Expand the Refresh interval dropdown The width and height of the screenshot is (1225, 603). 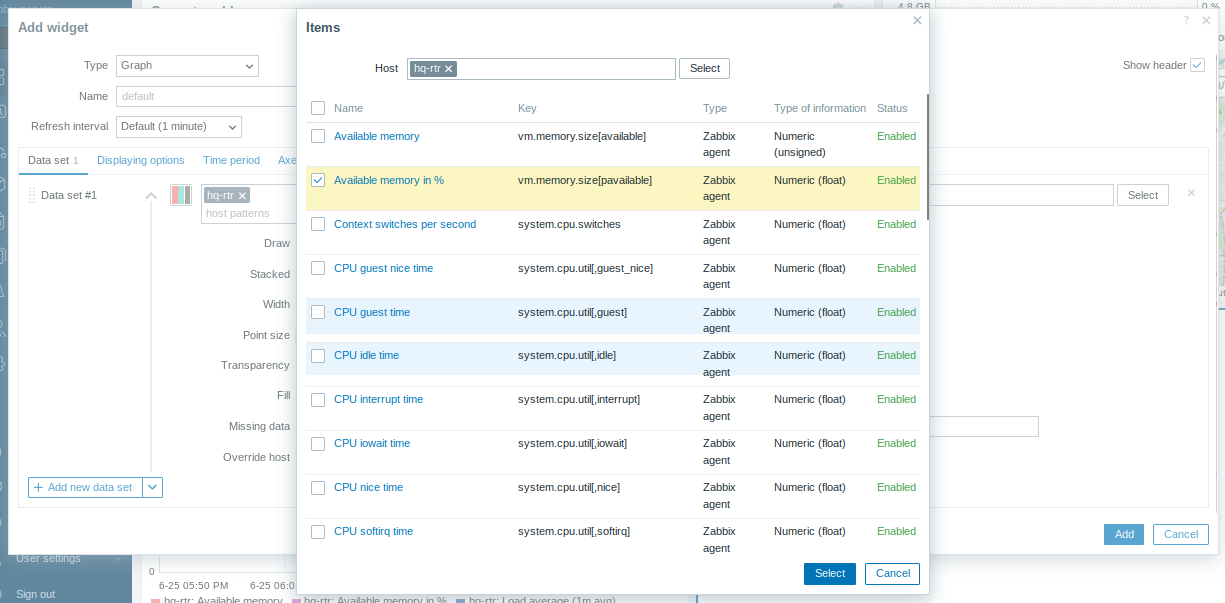coord(179,127)
